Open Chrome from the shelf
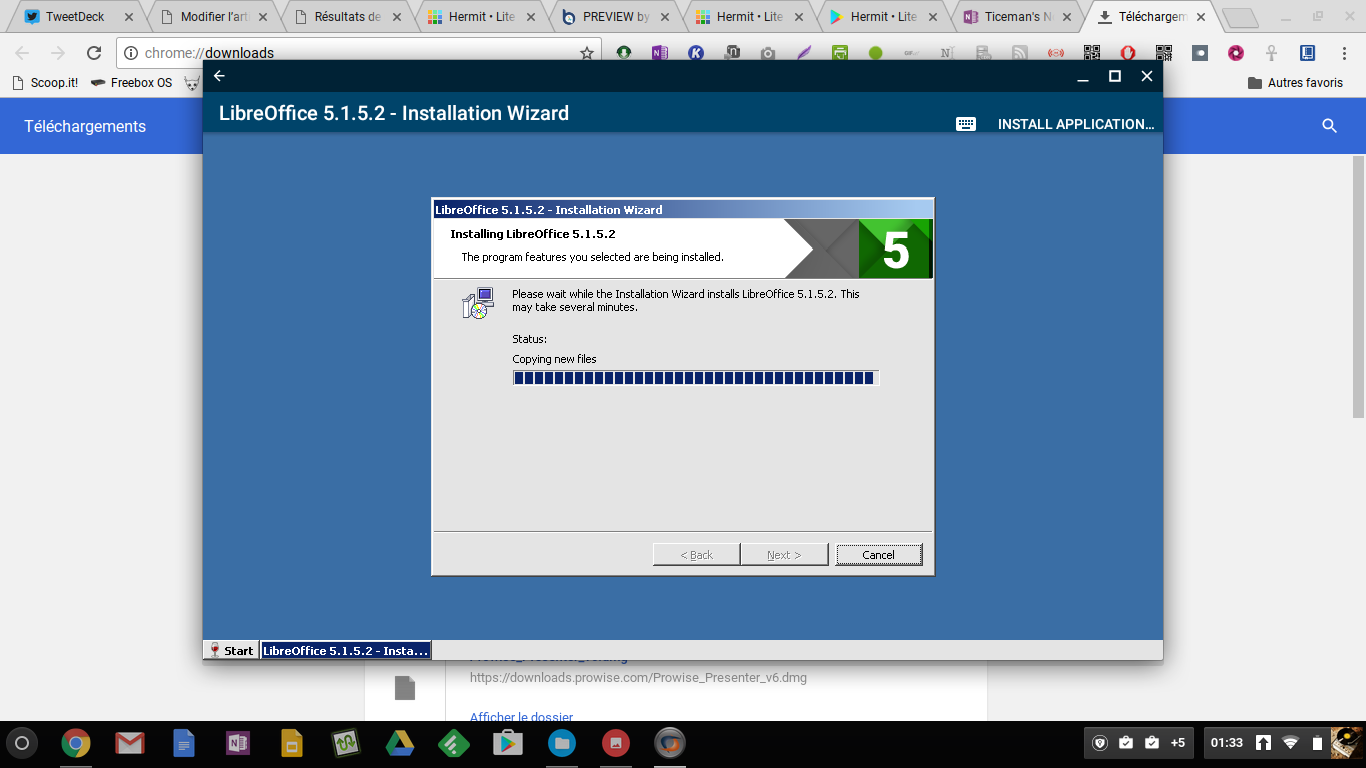 [76, 743]
